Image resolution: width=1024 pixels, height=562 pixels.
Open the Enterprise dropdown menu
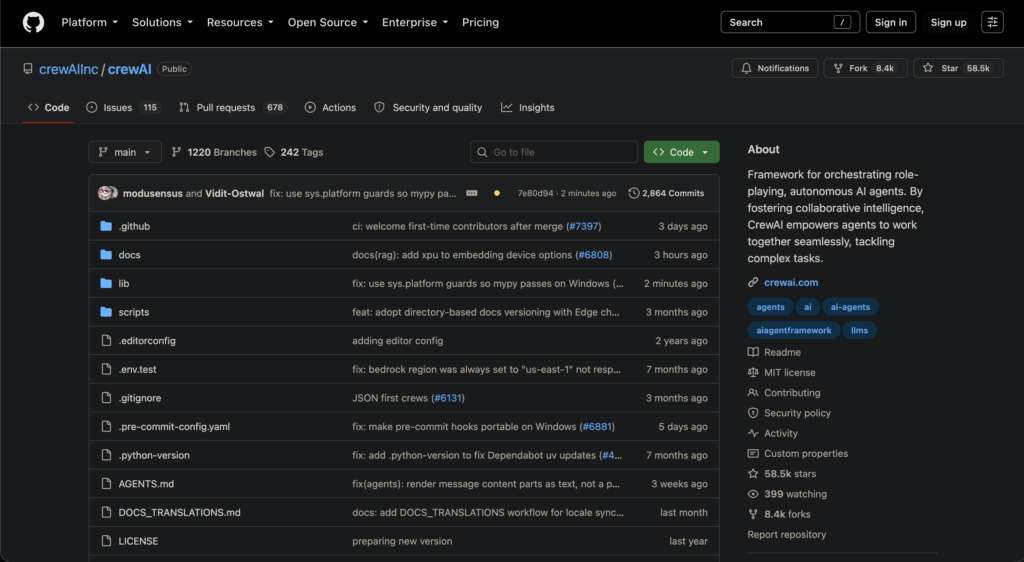[x=415, y=22]
